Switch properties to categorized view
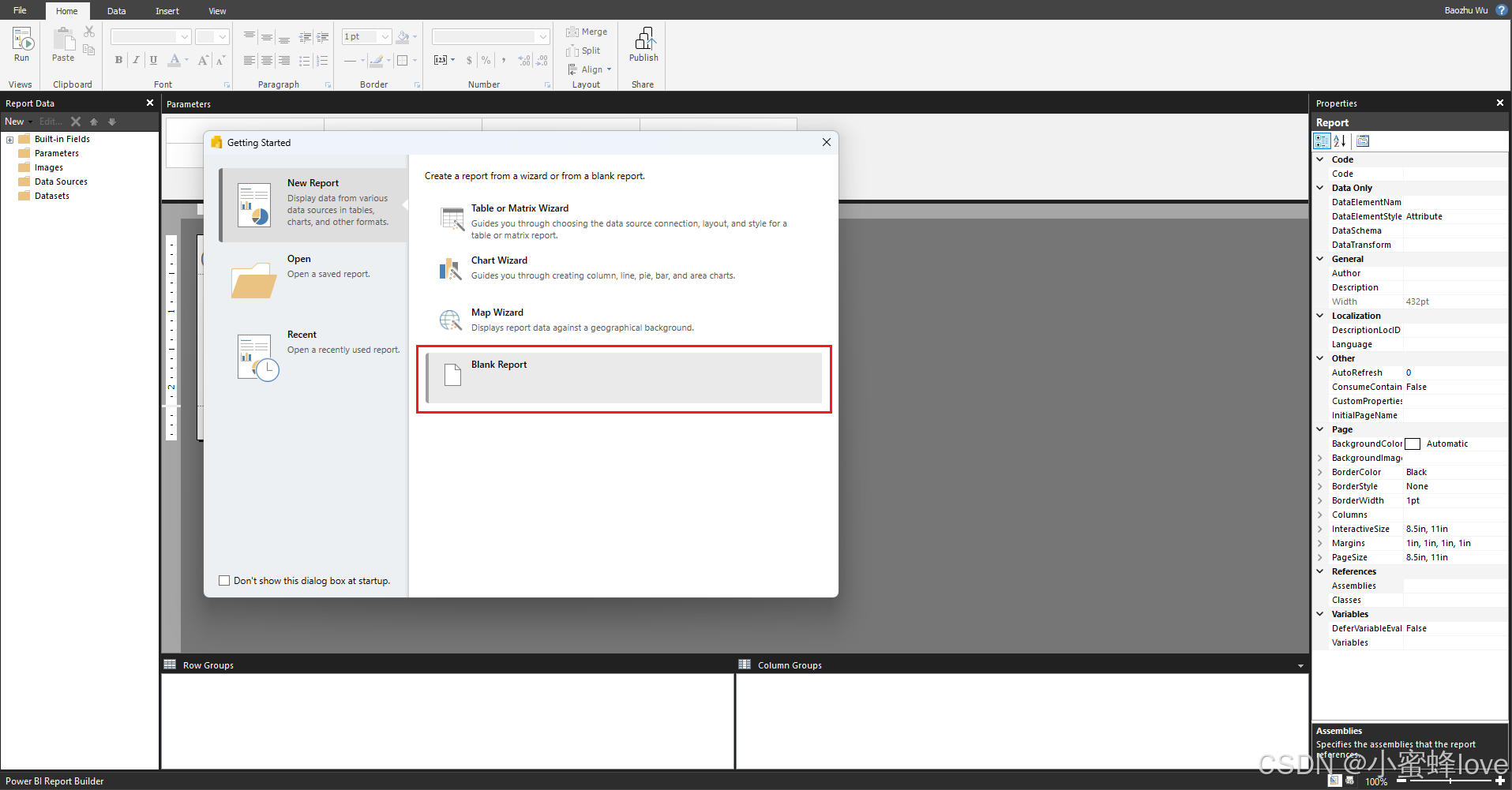This screenshot has width=1512, height=790. tap(1322, 140)
